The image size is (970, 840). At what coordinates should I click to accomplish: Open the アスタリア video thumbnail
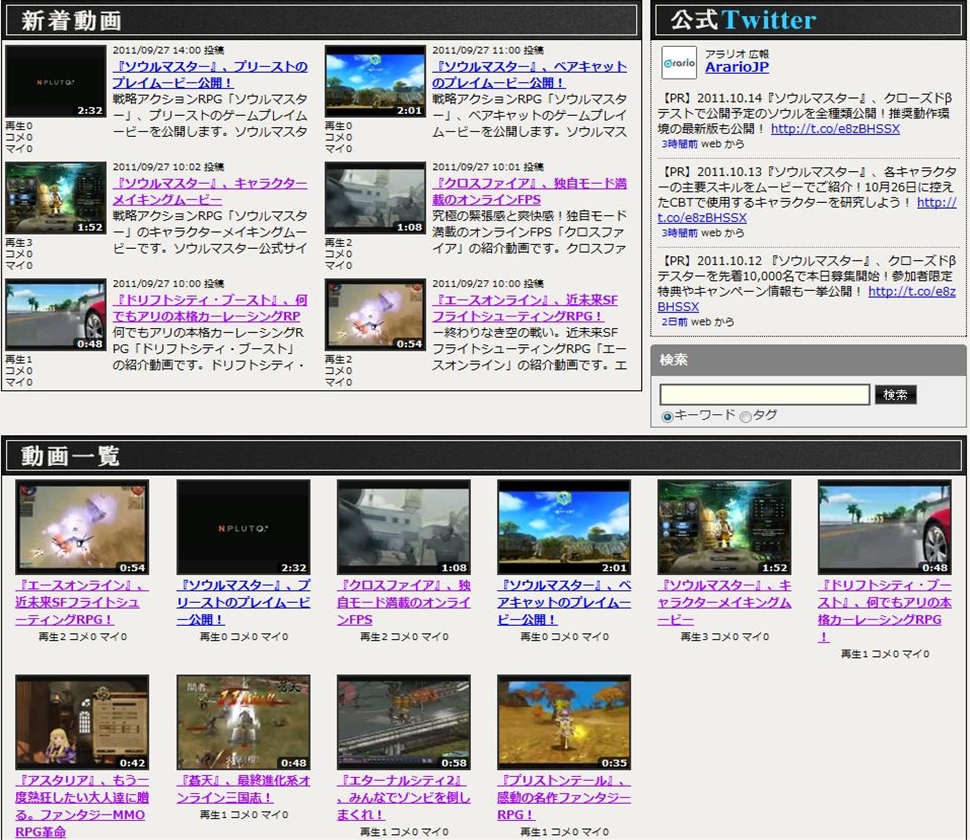[82, 722]
